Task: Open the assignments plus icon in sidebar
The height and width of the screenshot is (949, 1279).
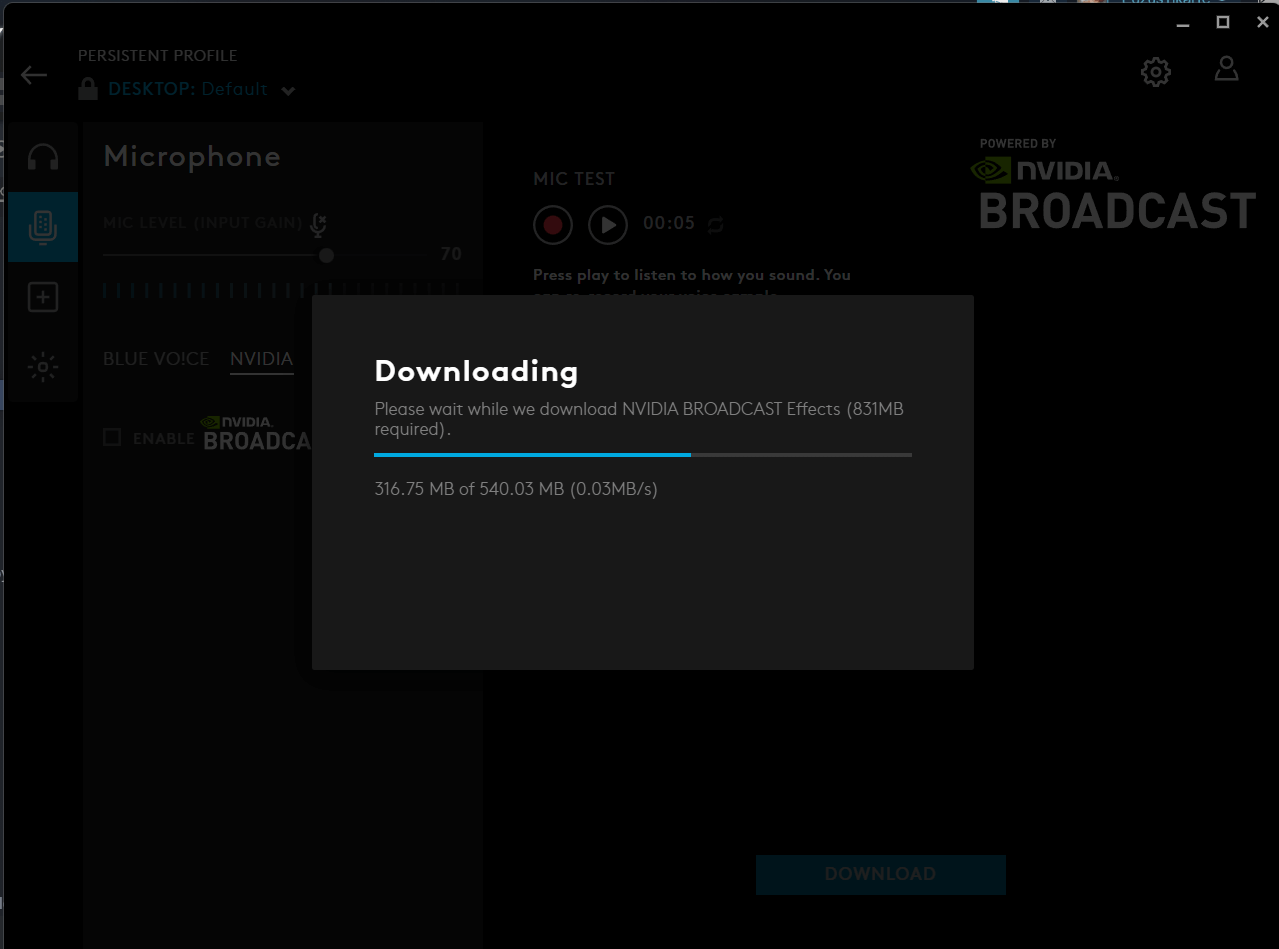Action: click(43, 297)
